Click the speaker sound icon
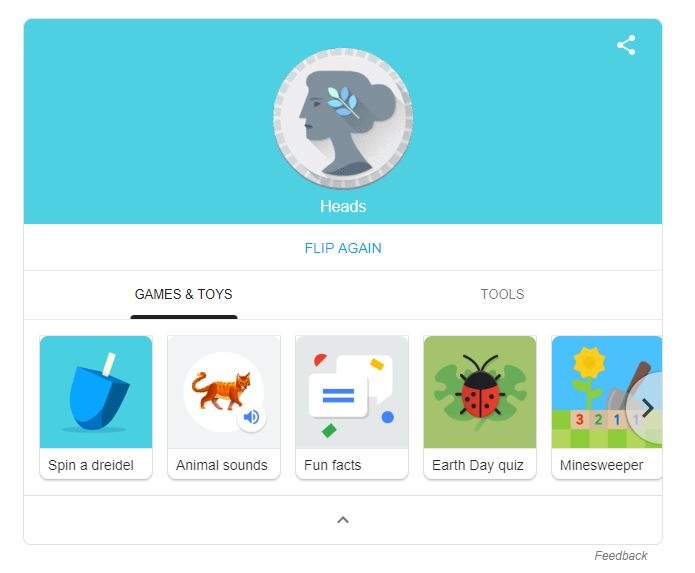 coord(251,417)
